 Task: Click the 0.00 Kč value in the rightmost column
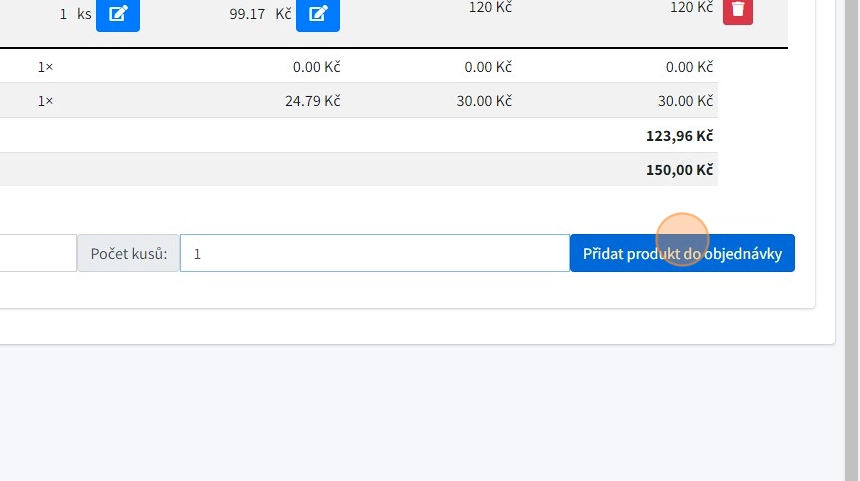pyautogui.click(x=689, y=67)
